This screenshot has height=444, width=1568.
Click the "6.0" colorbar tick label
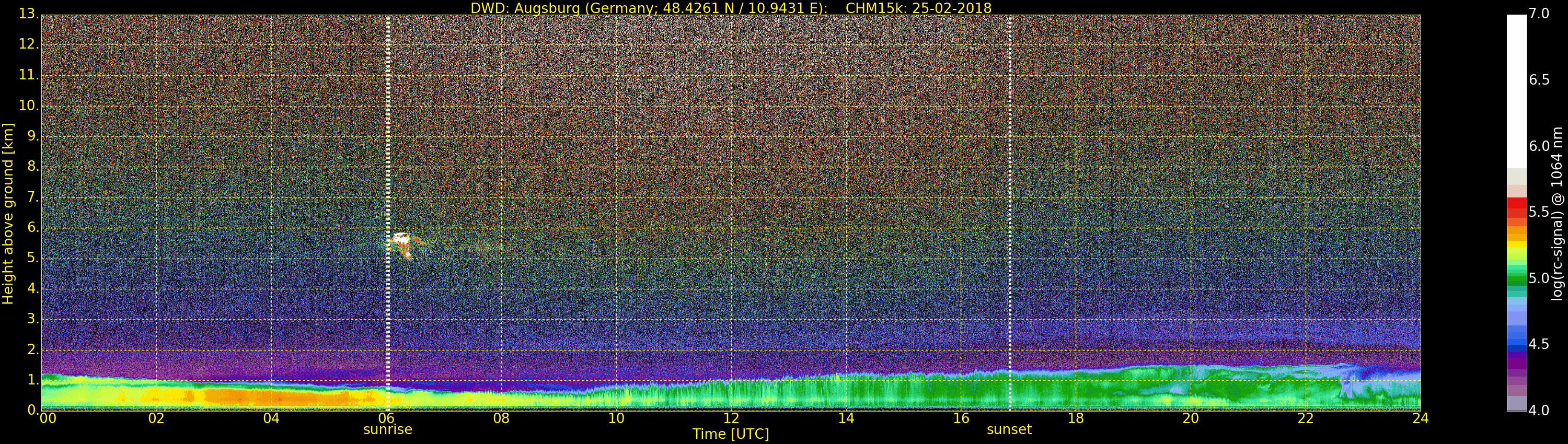point(1539,146)
